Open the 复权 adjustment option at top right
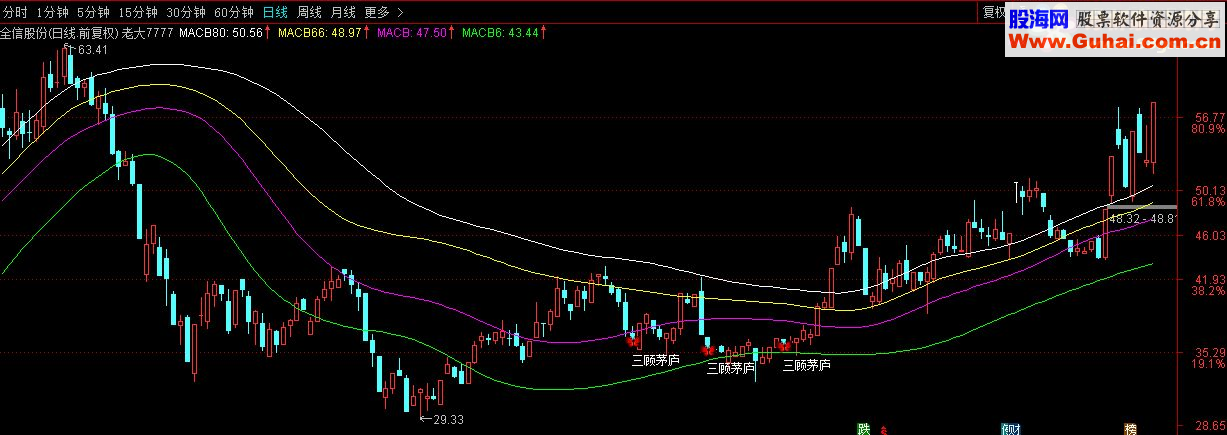 click(993, 13)
